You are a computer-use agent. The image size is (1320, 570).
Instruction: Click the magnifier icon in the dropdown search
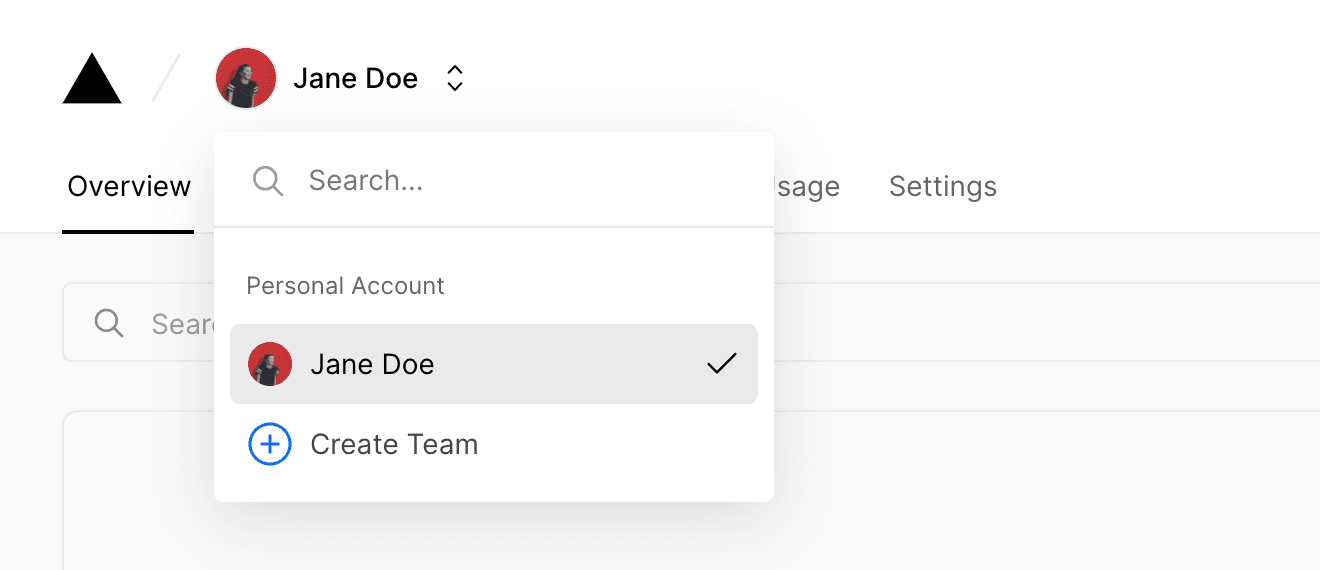[268, 181]
